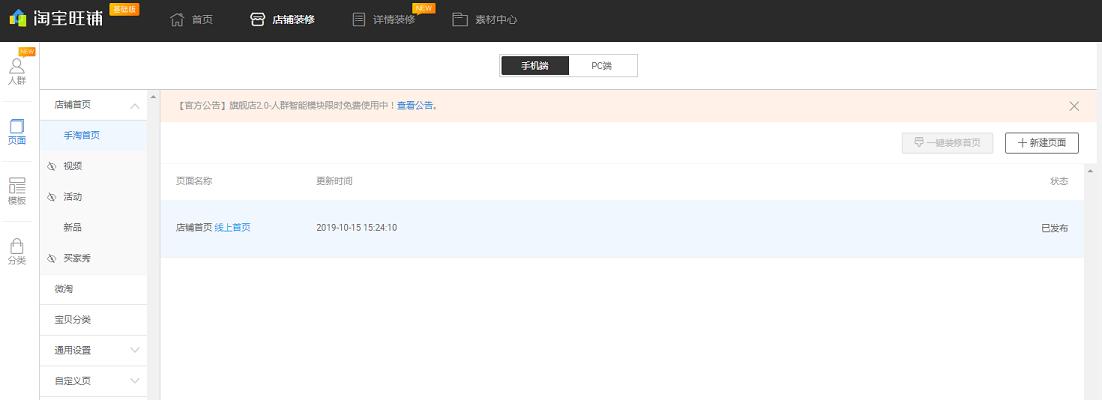1102x400 pixels.
Task: Click the sidebar scrollbar up arrow
Action: click(153, 97)
